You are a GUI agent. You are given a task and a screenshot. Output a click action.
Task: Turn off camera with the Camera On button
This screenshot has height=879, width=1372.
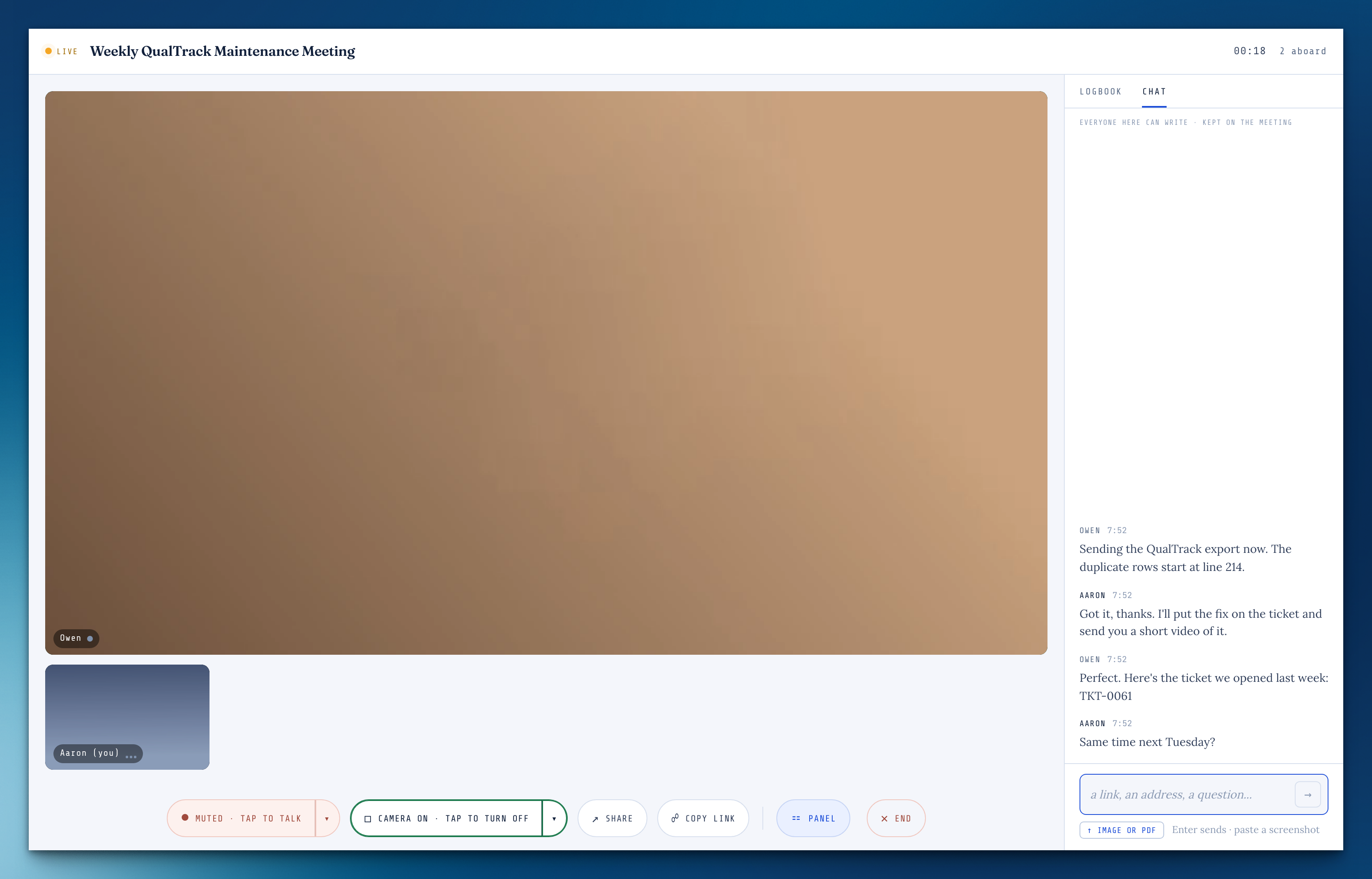[x=447, y=818]
